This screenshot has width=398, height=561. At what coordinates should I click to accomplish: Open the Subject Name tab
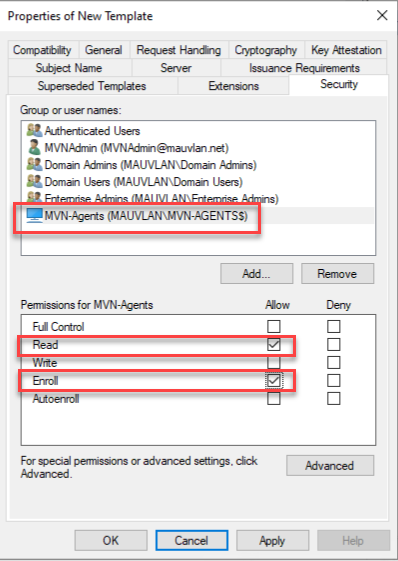[69, 68]
